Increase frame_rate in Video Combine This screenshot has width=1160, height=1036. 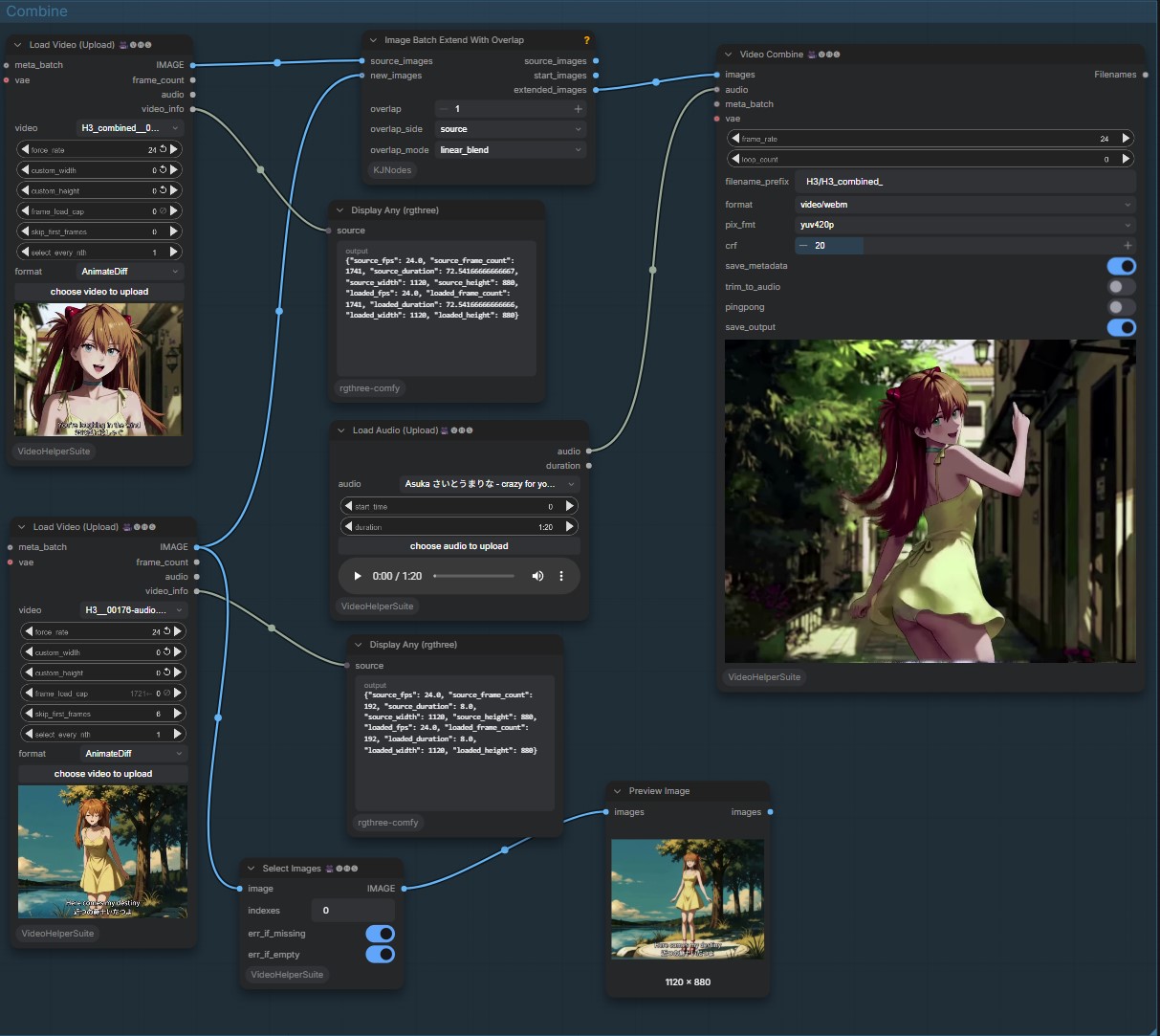click(x=1126, y=139)
